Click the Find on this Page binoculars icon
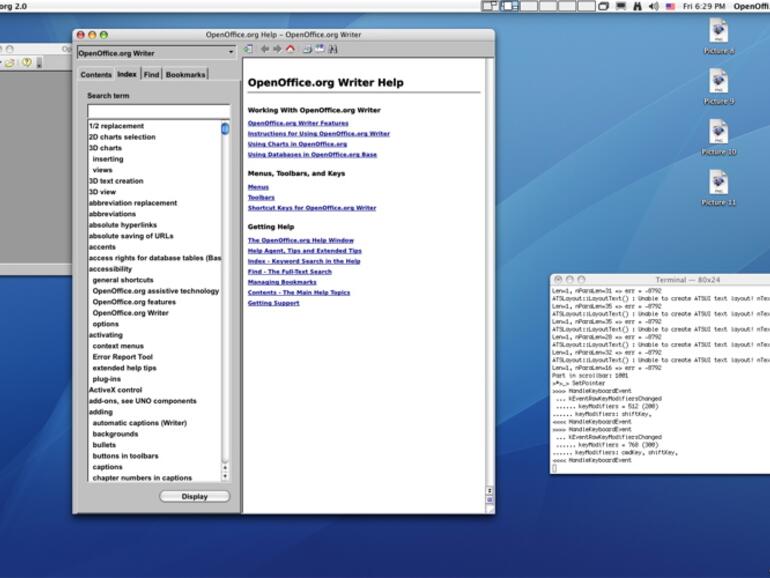Image resolution: width=770 pixels, height=578 pixels. 333,49
